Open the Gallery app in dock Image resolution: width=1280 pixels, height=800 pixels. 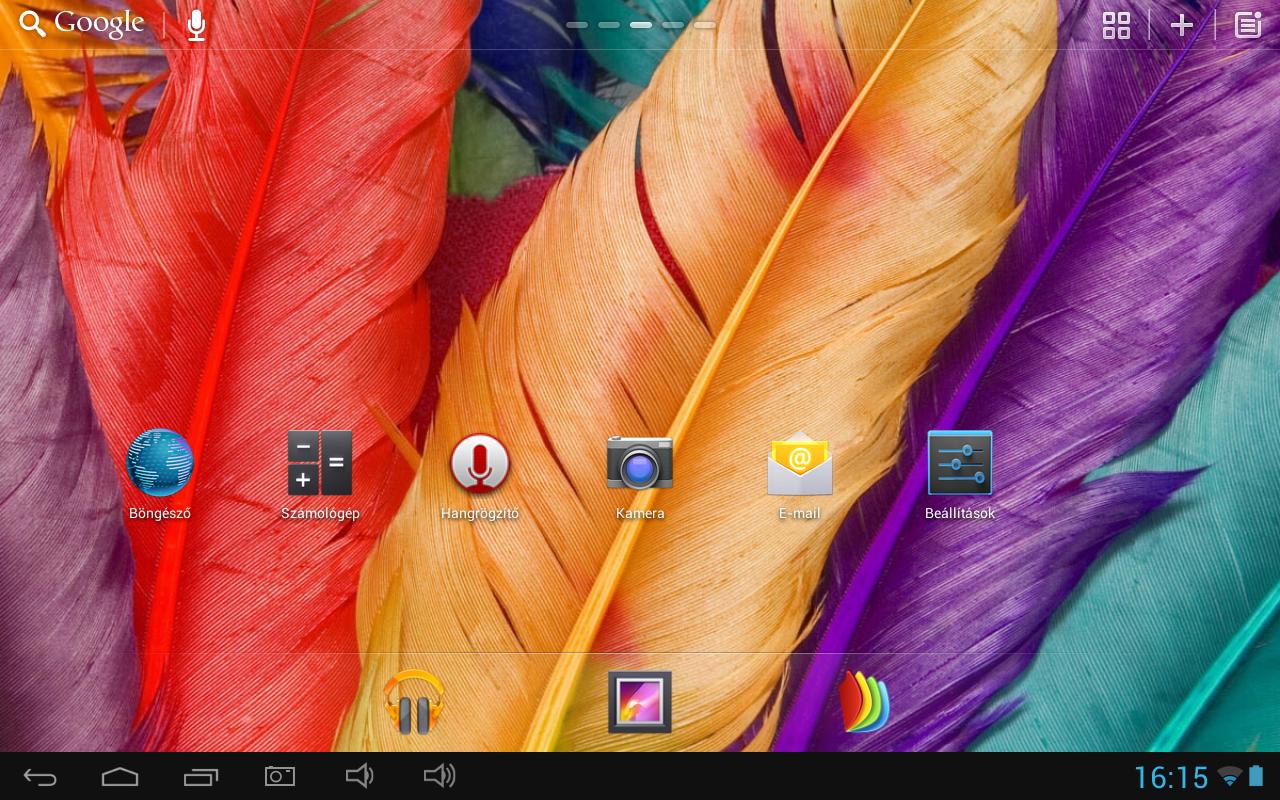click(640, 702)
